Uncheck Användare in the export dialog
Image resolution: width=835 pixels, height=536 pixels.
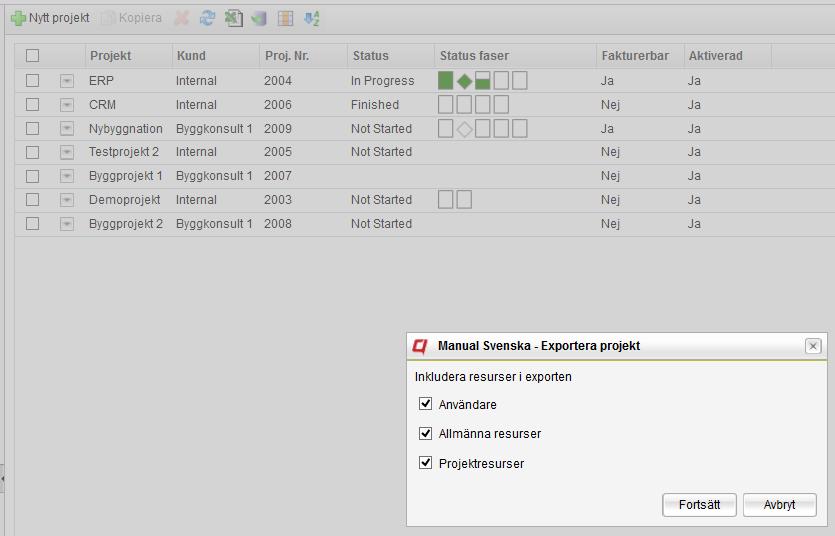point(425,403)
